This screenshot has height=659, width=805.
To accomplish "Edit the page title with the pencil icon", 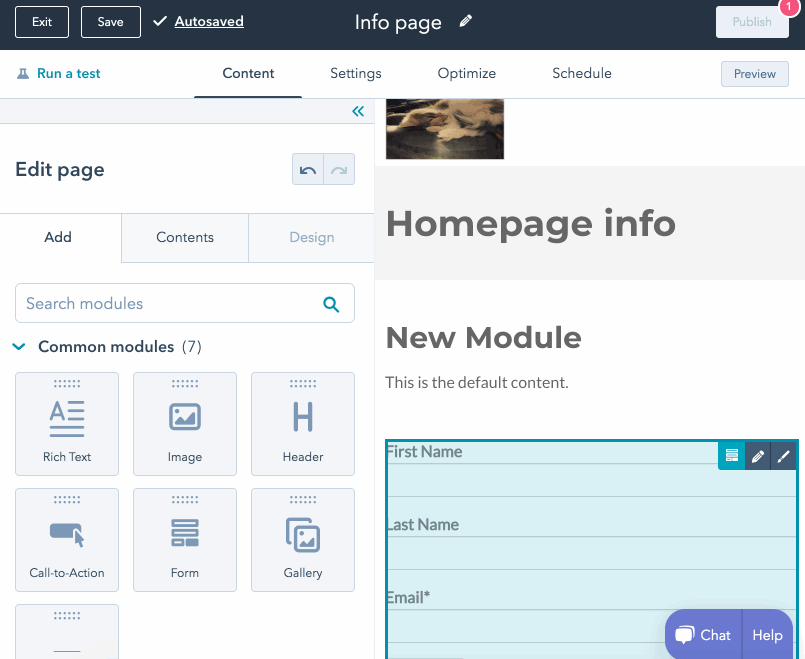I will click(x=465, y=21).
